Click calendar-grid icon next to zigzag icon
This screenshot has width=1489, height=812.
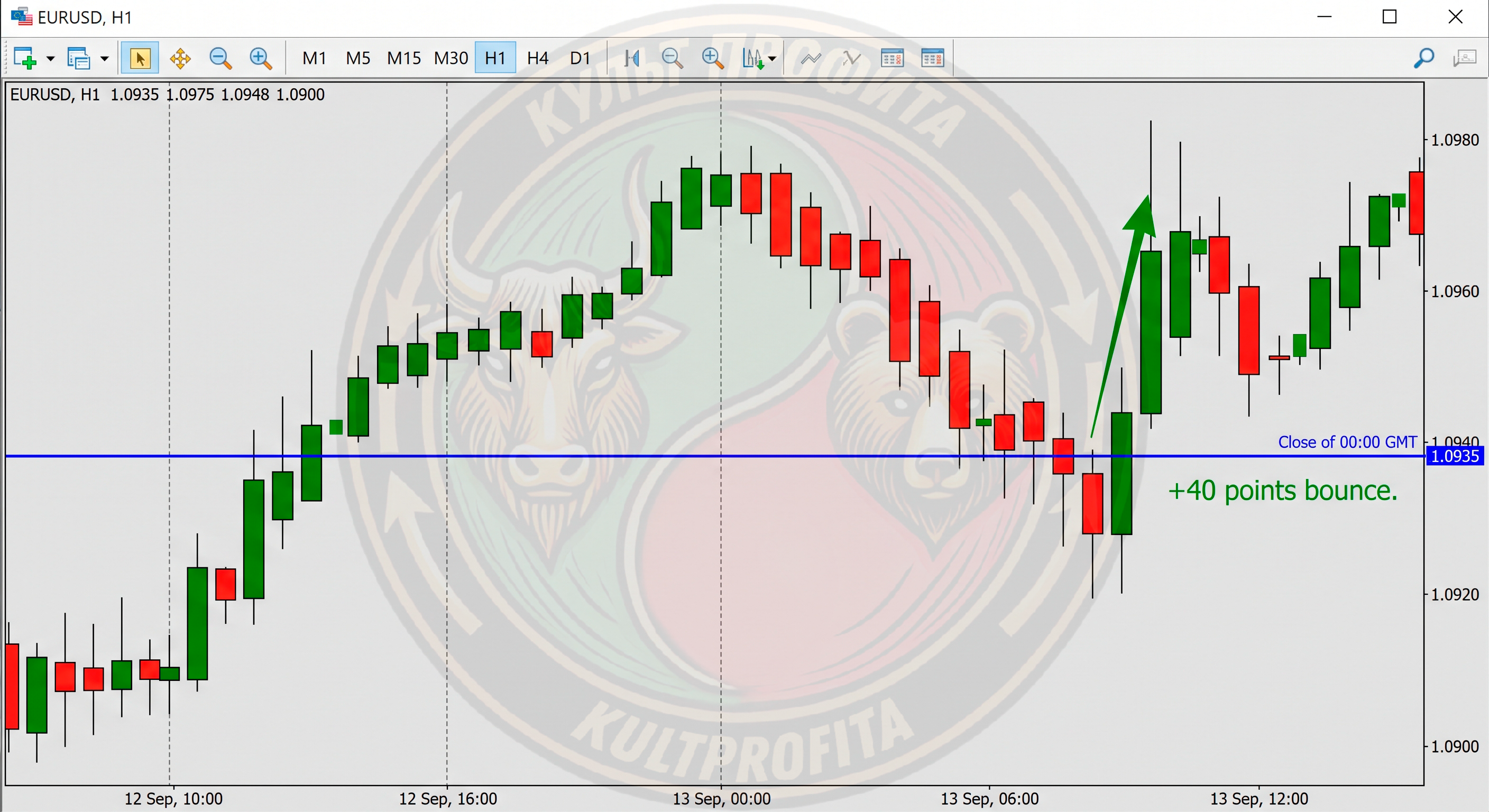coord(892,58)
